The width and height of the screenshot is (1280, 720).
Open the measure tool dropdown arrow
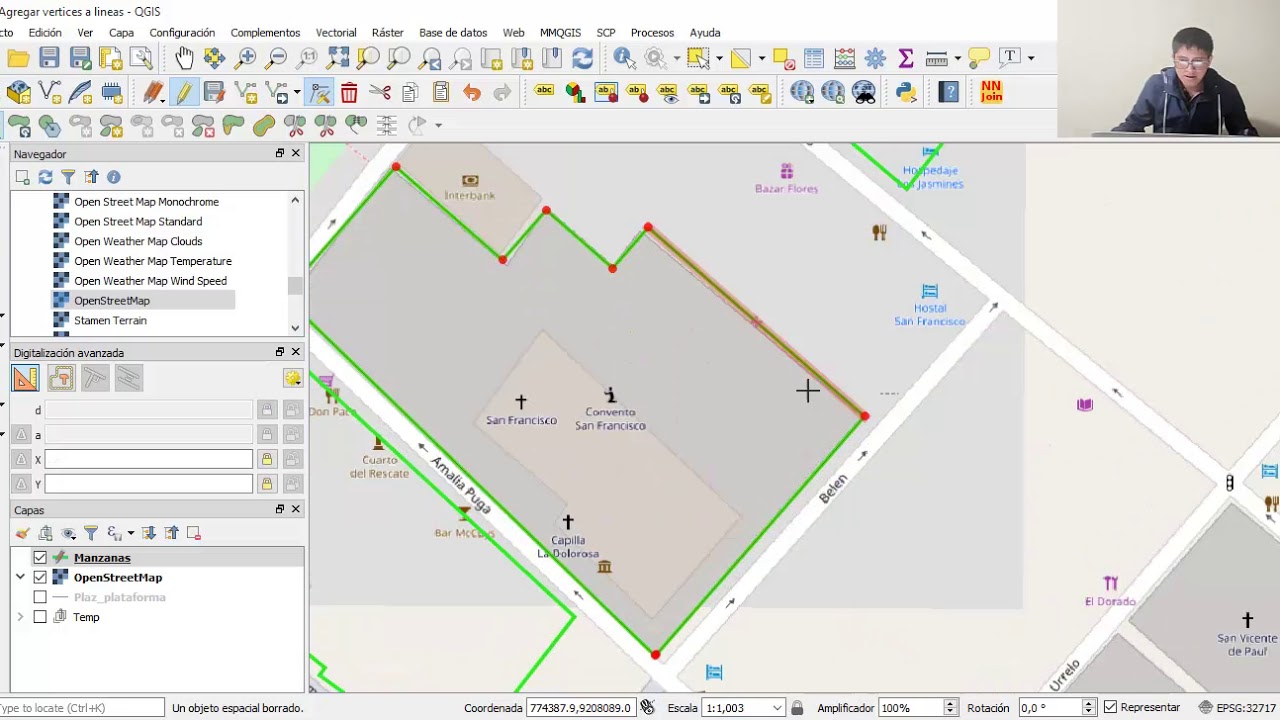[x=957, y=58]
